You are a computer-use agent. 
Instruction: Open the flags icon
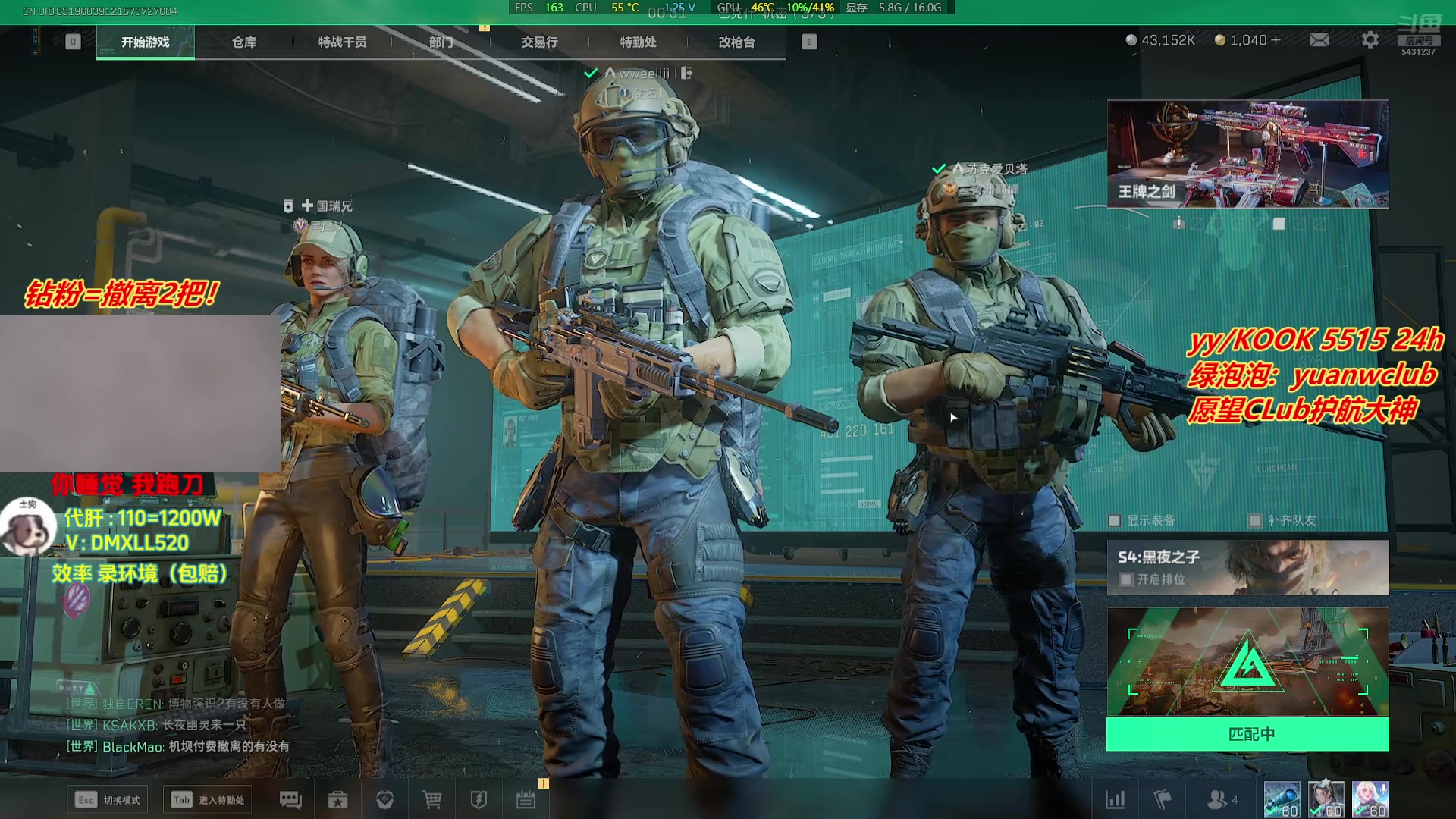[x=1162, y=799]
